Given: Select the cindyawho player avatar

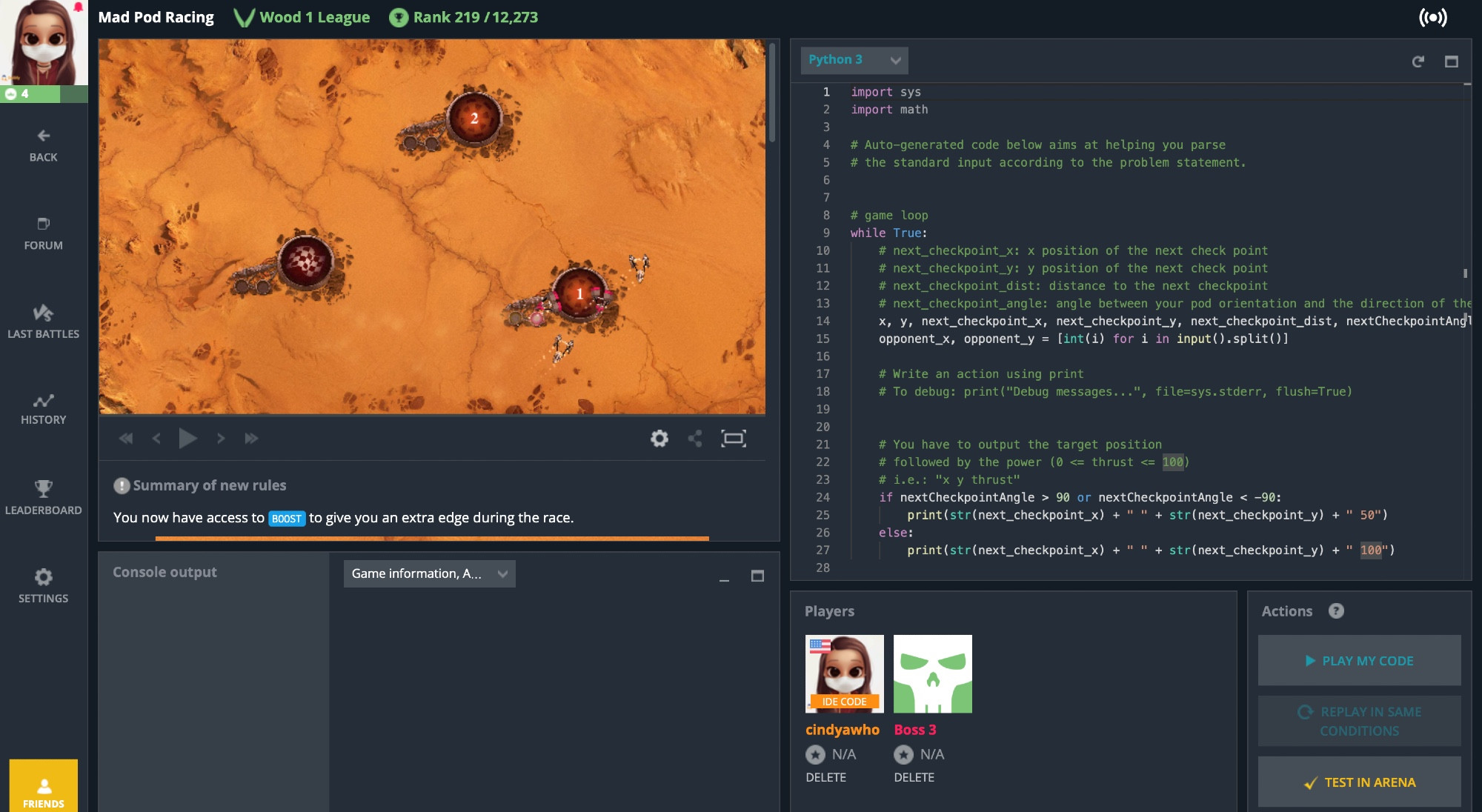Looking at the screenshot, I should point(844,673).
